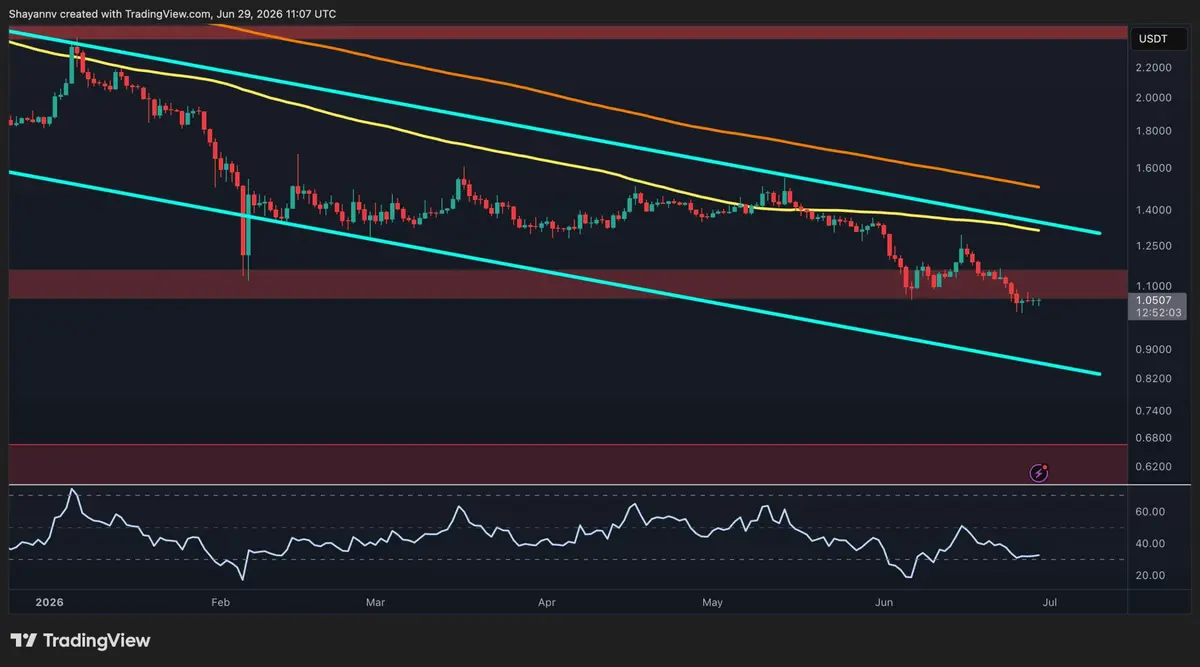Click the 2.2000 price axis label
This screenshot has height=667, width=1200.
click(x=1154, y=68)
